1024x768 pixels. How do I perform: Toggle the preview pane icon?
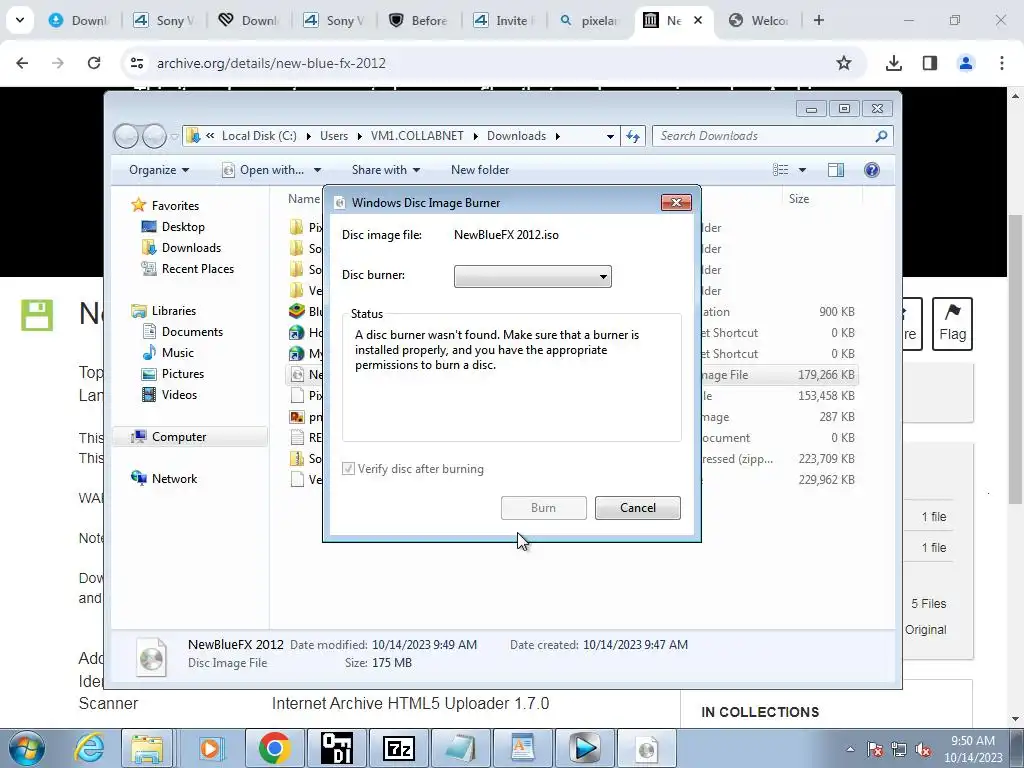click(x=835, y=170)
